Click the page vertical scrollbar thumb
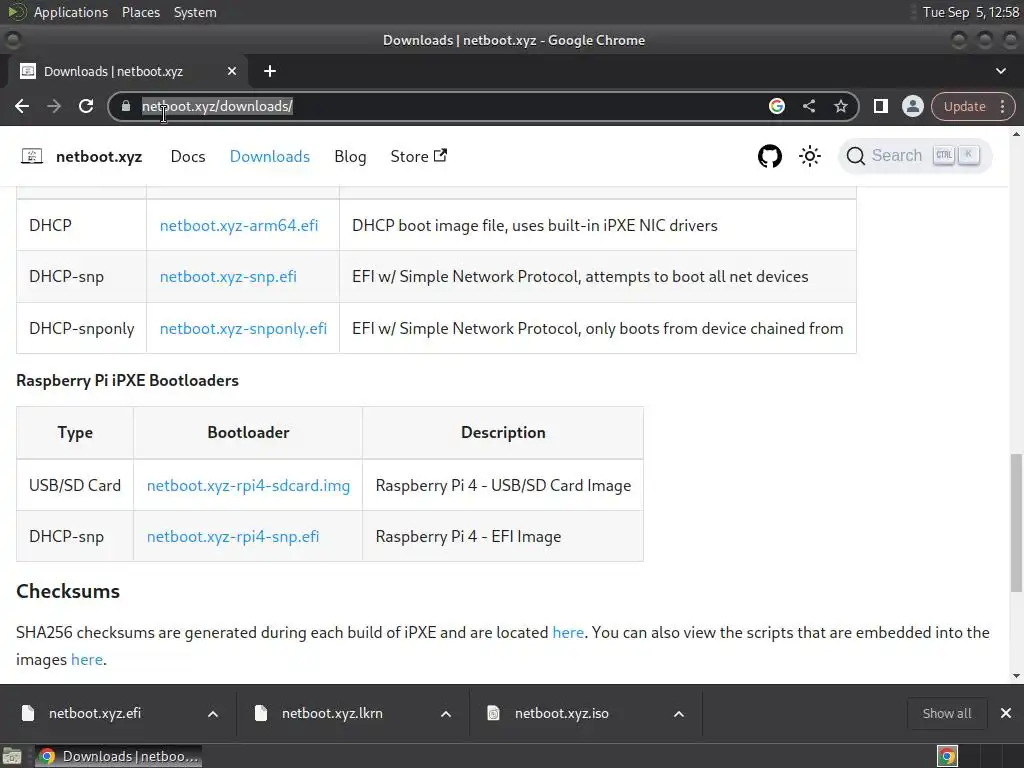The image size is (1024, 768). click(x=1016, y=522)
